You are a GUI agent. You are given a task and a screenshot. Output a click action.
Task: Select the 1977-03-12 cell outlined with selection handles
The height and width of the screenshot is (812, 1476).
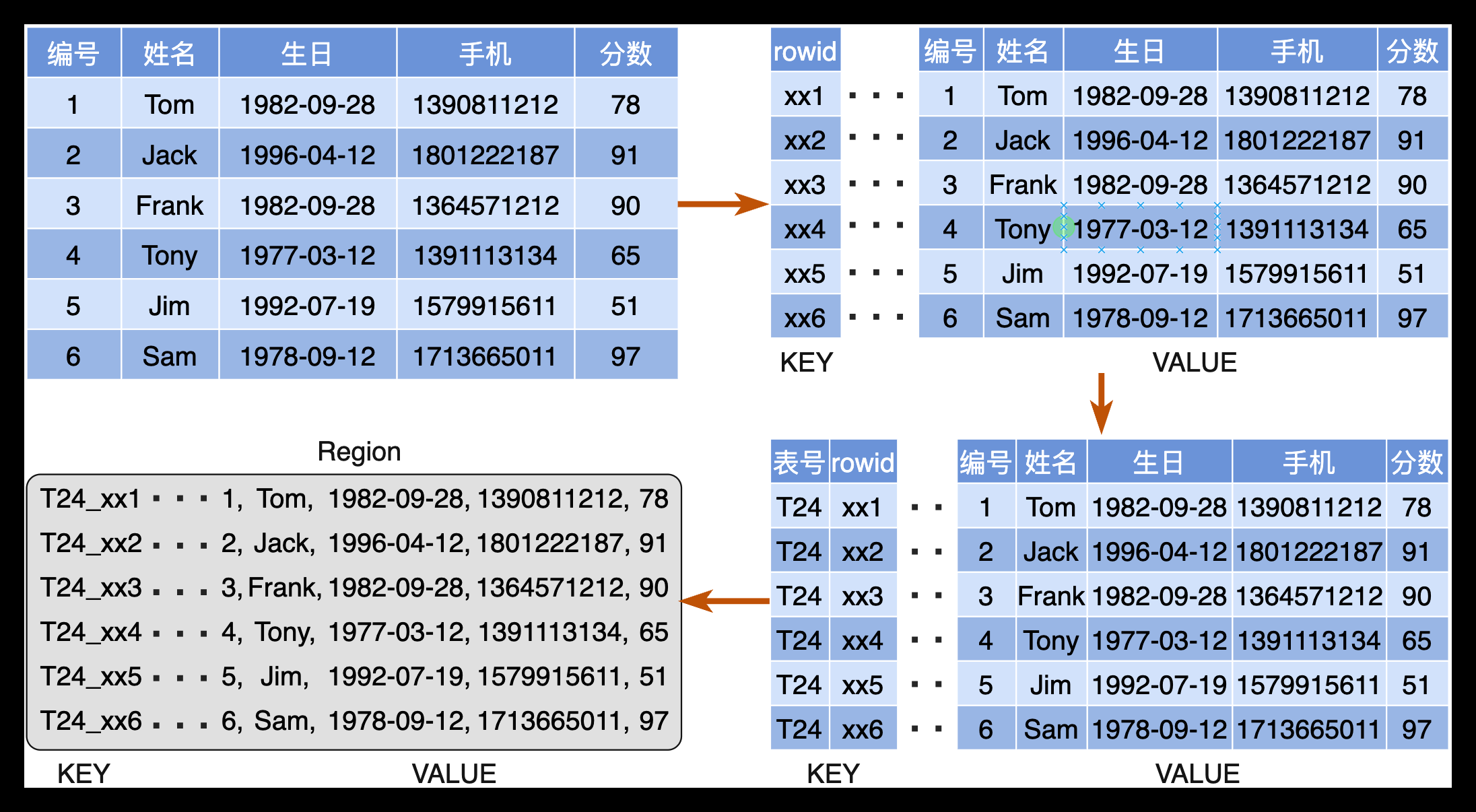(1141, 228)
